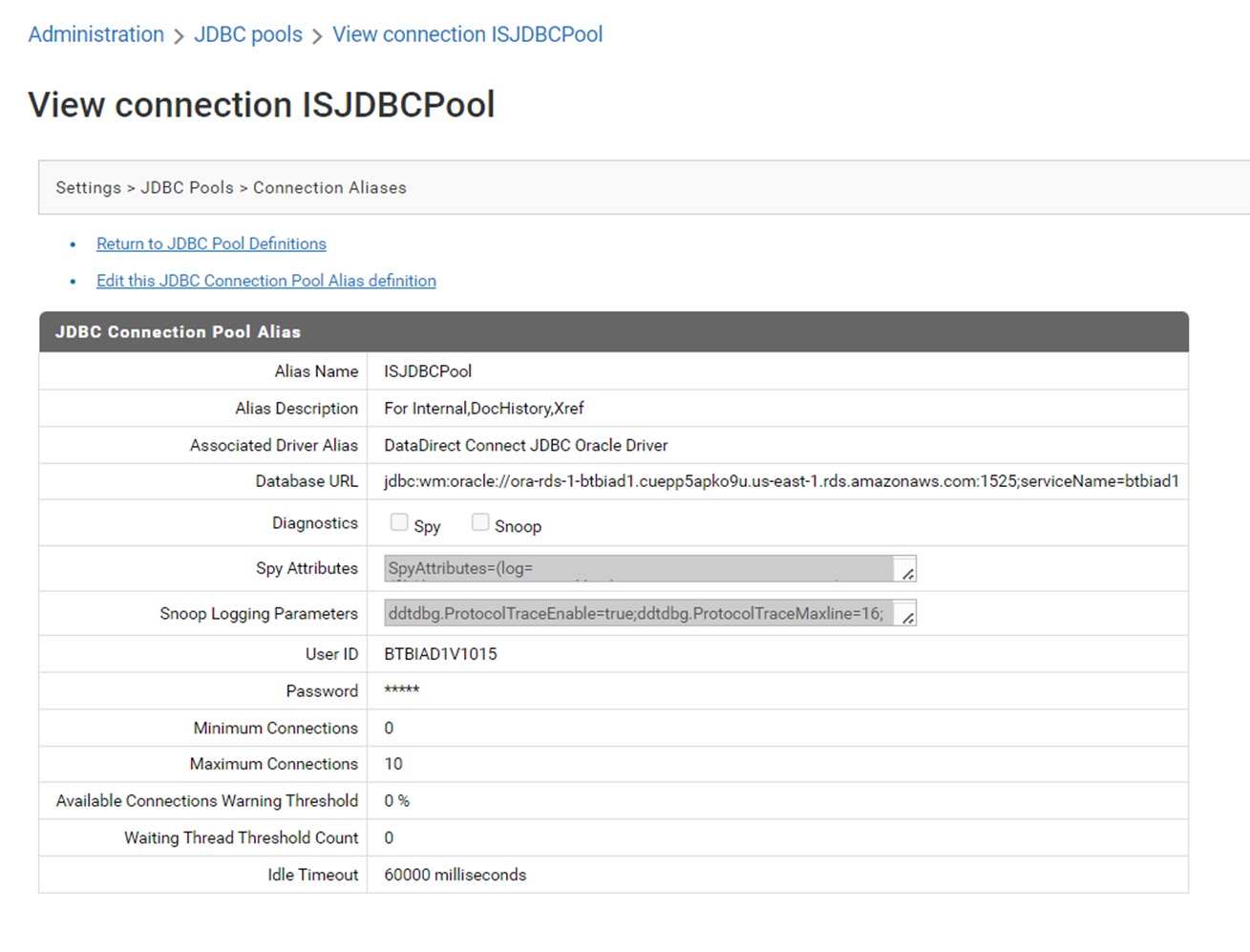Select the masked Password value
1250x952 pixels.
pos(400,690)
